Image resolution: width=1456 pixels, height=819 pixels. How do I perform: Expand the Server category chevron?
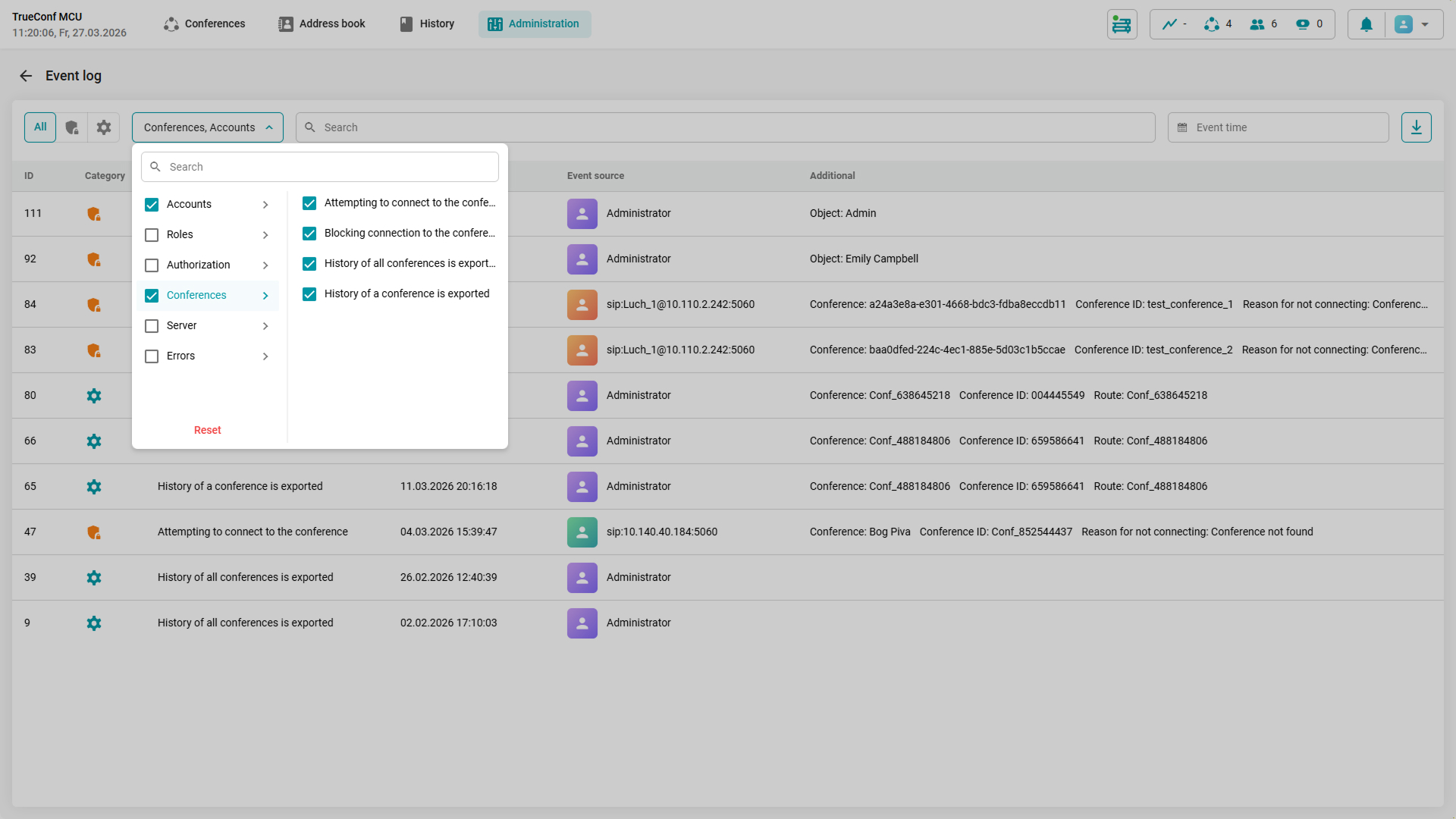[x=265, y=326]
